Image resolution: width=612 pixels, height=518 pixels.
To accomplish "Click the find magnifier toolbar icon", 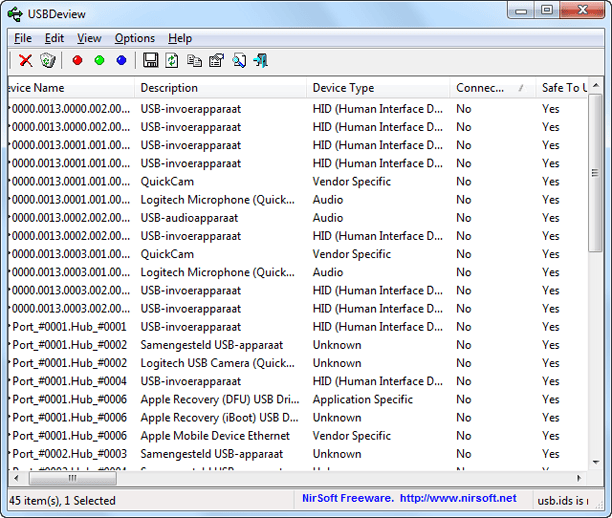I will tap(239, 61).
